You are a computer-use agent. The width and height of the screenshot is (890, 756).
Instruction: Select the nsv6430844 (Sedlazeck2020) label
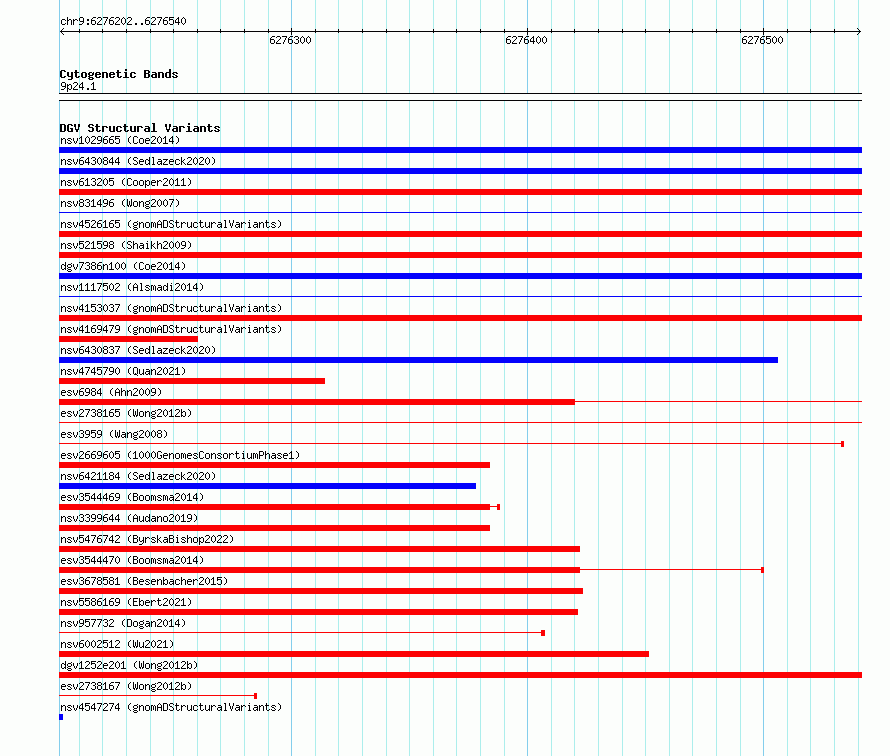[138, 161]
